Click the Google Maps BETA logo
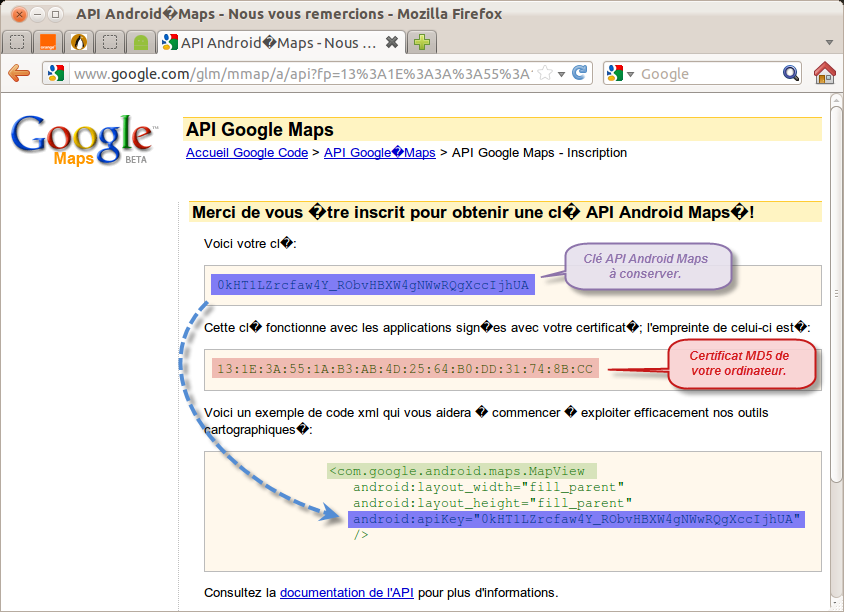844x612 pixels. coord(85,139)
